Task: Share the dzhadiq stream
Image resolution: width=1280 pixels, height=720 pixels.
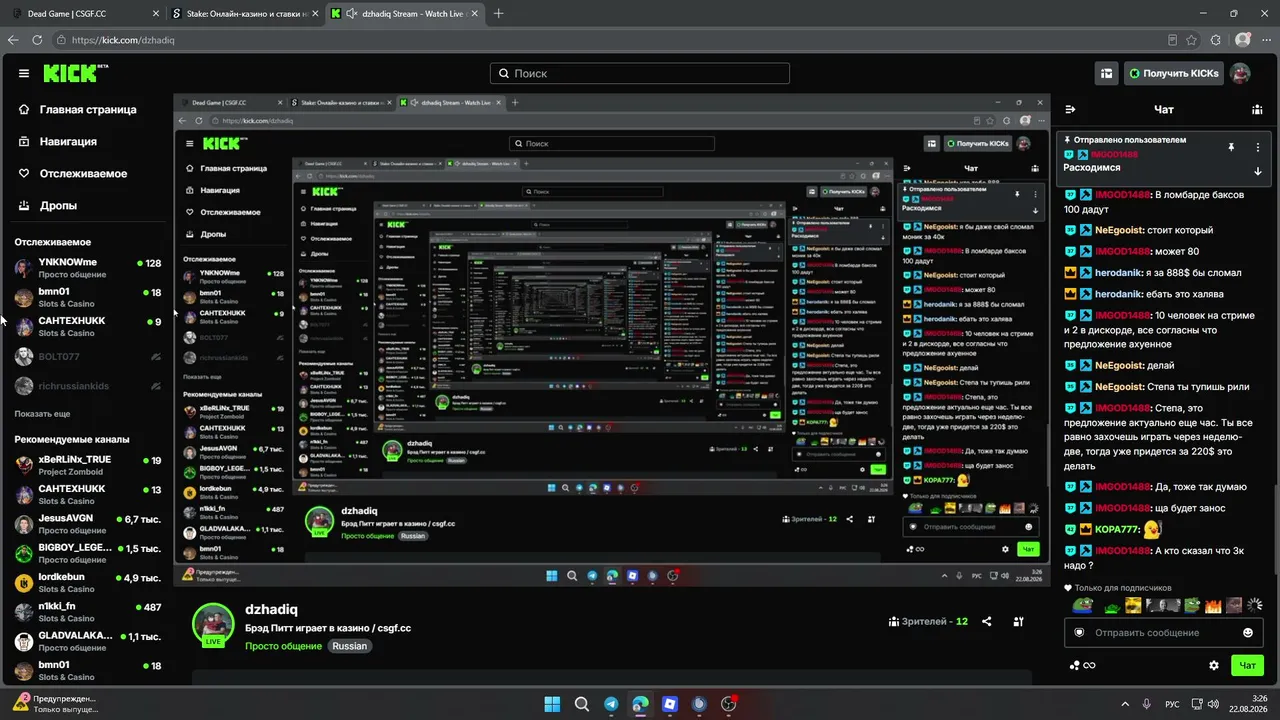Action: click(x=987, y=621)
